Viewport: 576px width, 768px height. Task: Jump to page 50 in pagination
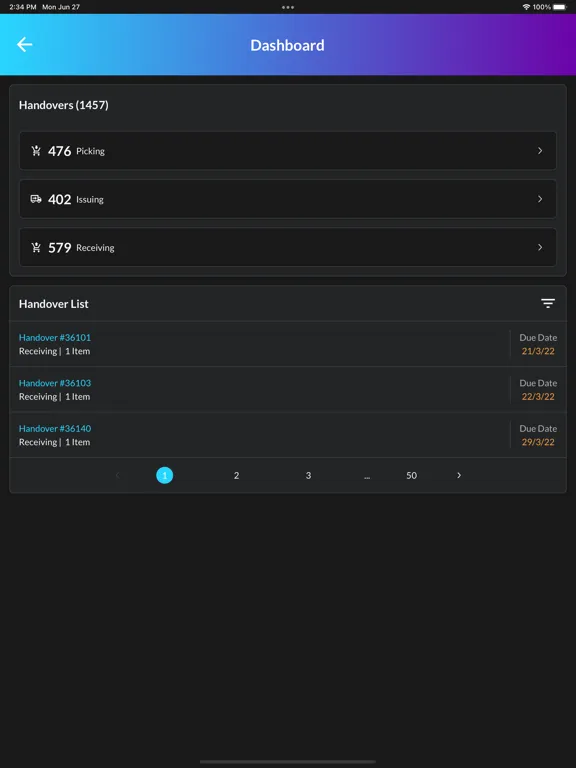coord(411,475)
